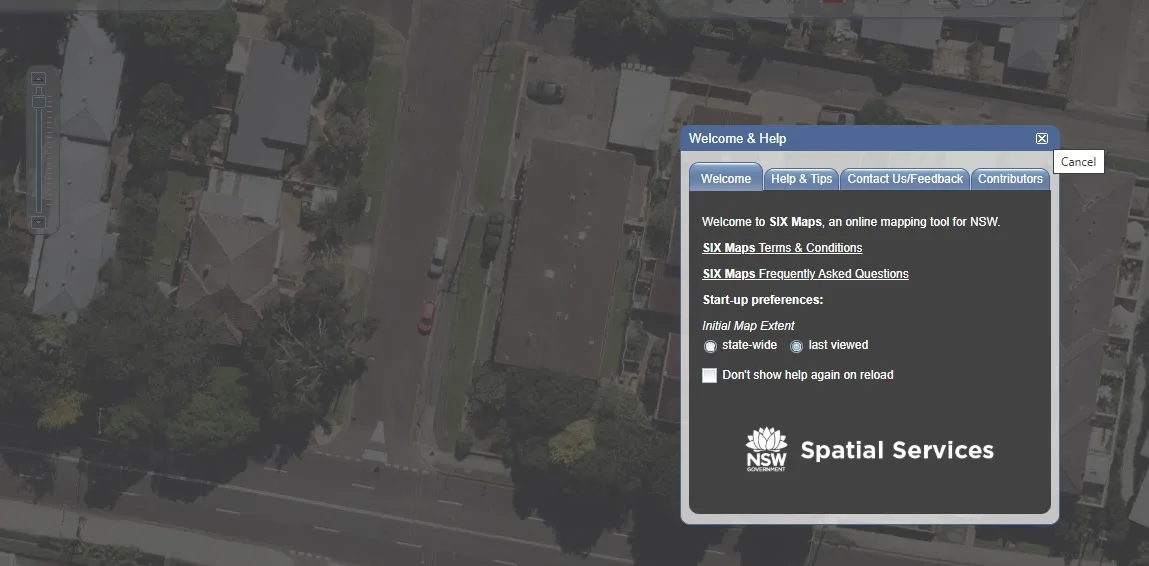Image resolution: width=1149 pixels, height=566 pixels.
Task: Click the zoom slider handle
Action: (x=40, y=100)
